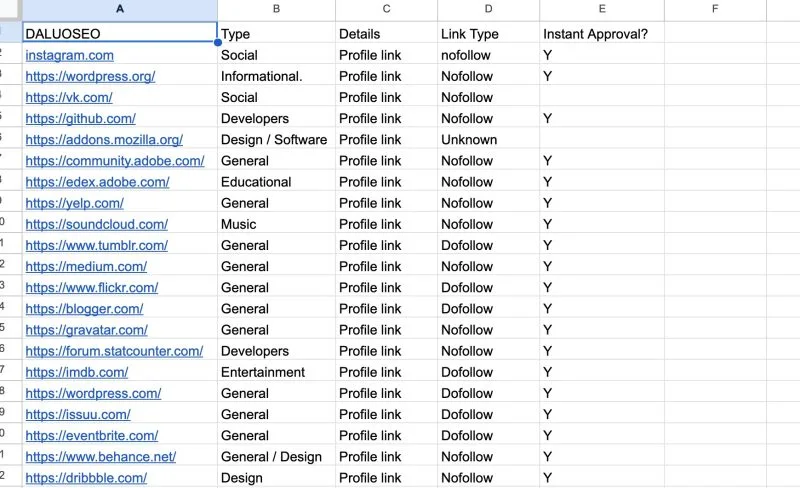Viewport: 800px width, 488px height.
Task: Select the General / Design cell
Action: pyautogui.click(x=277, y=457)
